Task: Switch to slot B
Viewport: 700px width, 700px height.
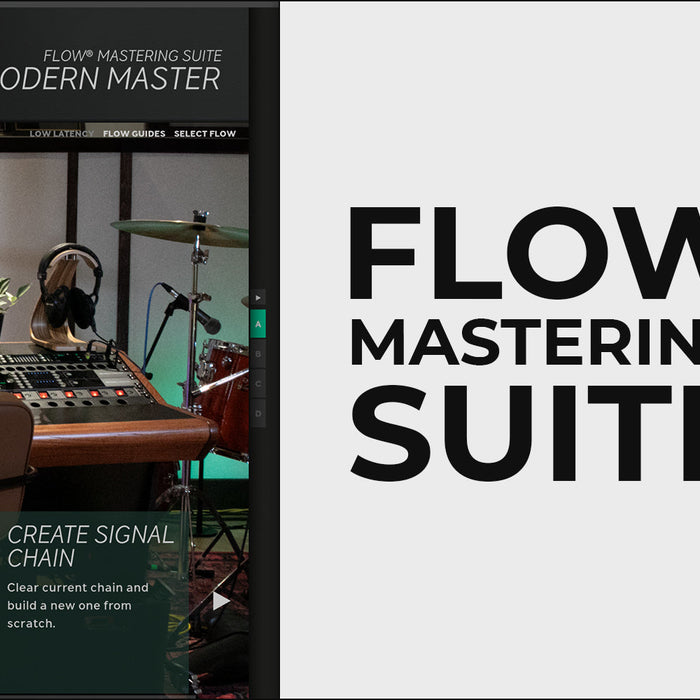Action: click(x=258, y=354)
